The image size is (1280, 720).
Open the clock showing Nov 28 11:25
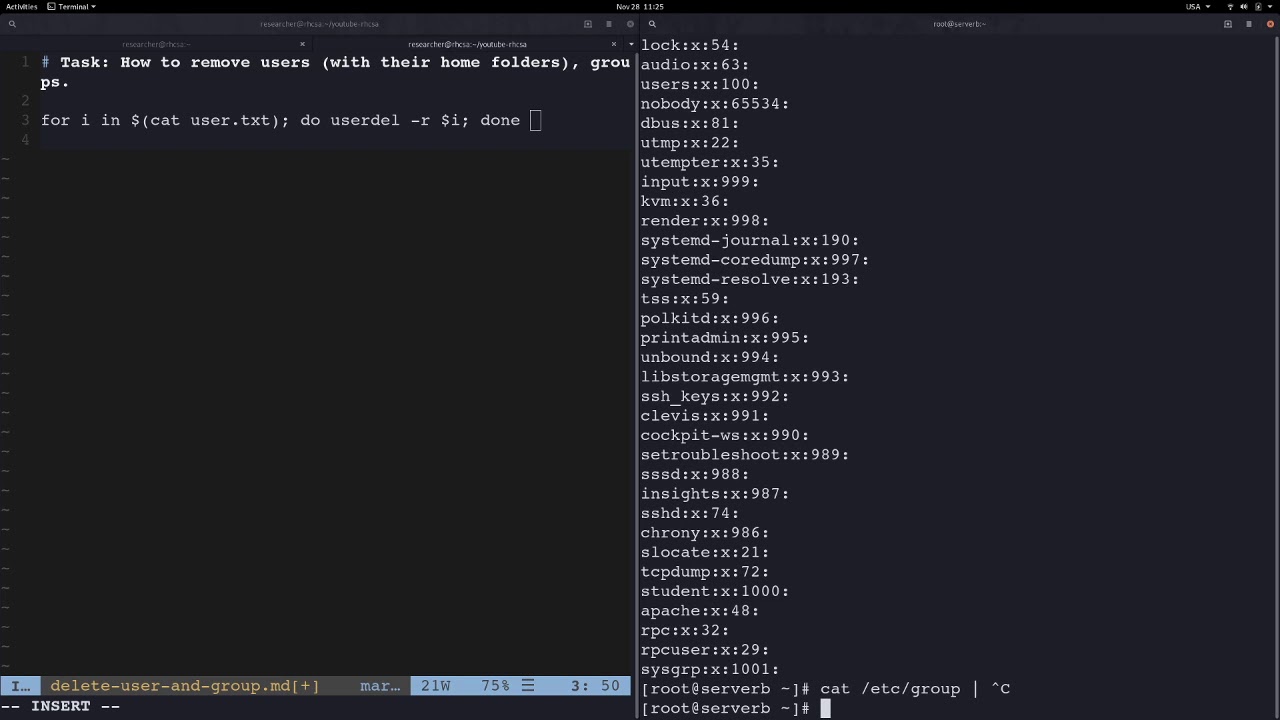pos(639,6)
